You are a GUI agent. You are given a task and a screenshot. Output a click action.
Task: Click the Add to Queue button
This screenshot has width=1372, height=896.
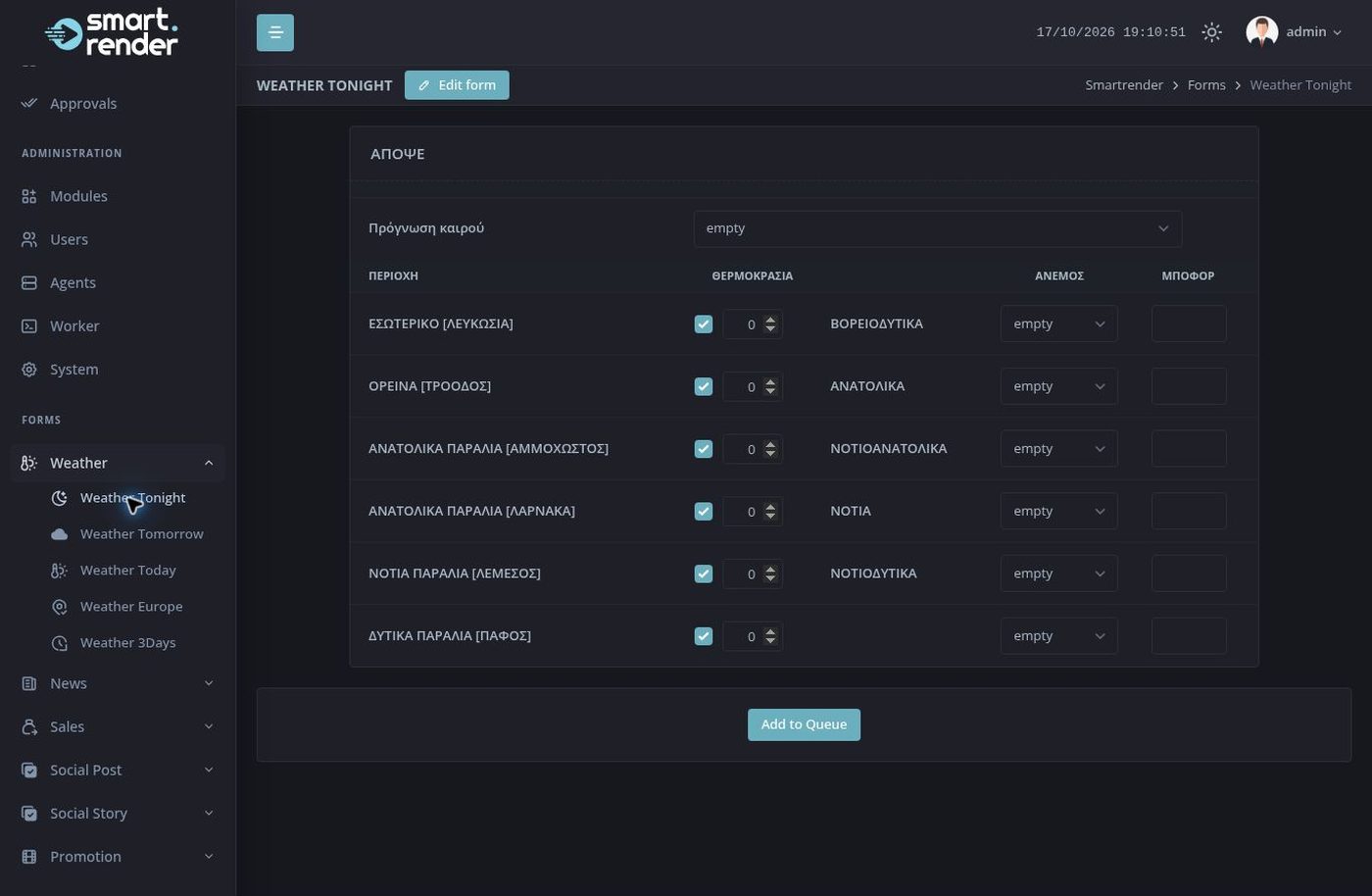(804, 724)
